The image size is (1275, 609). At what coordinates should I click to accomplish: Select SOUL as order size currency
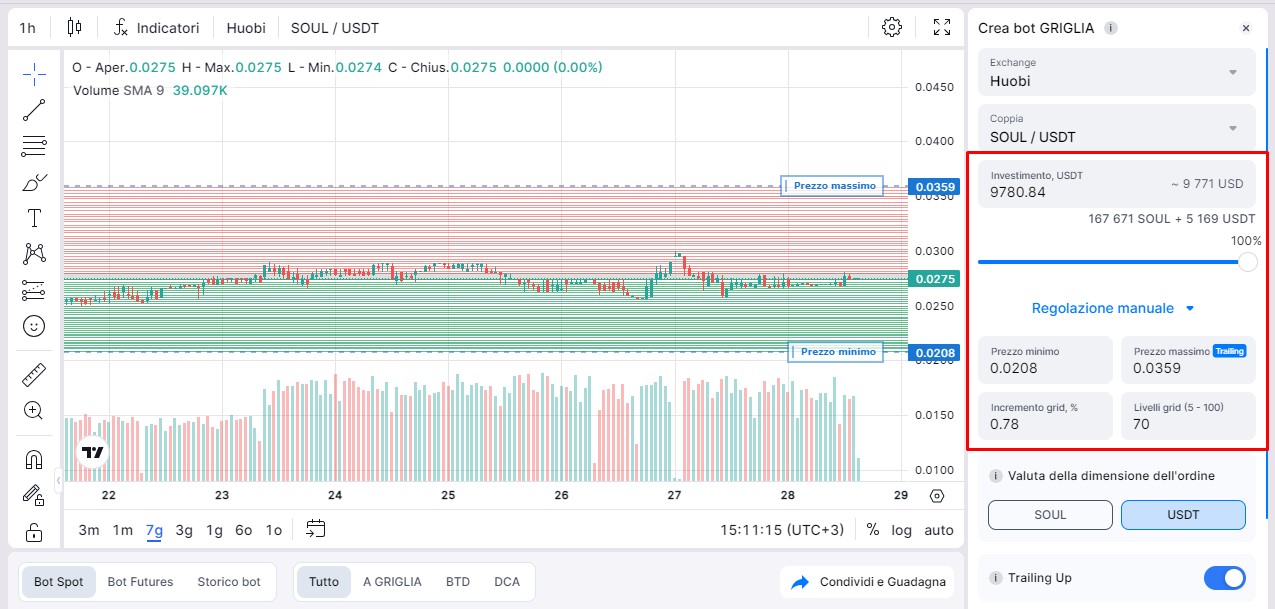(x=1050, y=515)
